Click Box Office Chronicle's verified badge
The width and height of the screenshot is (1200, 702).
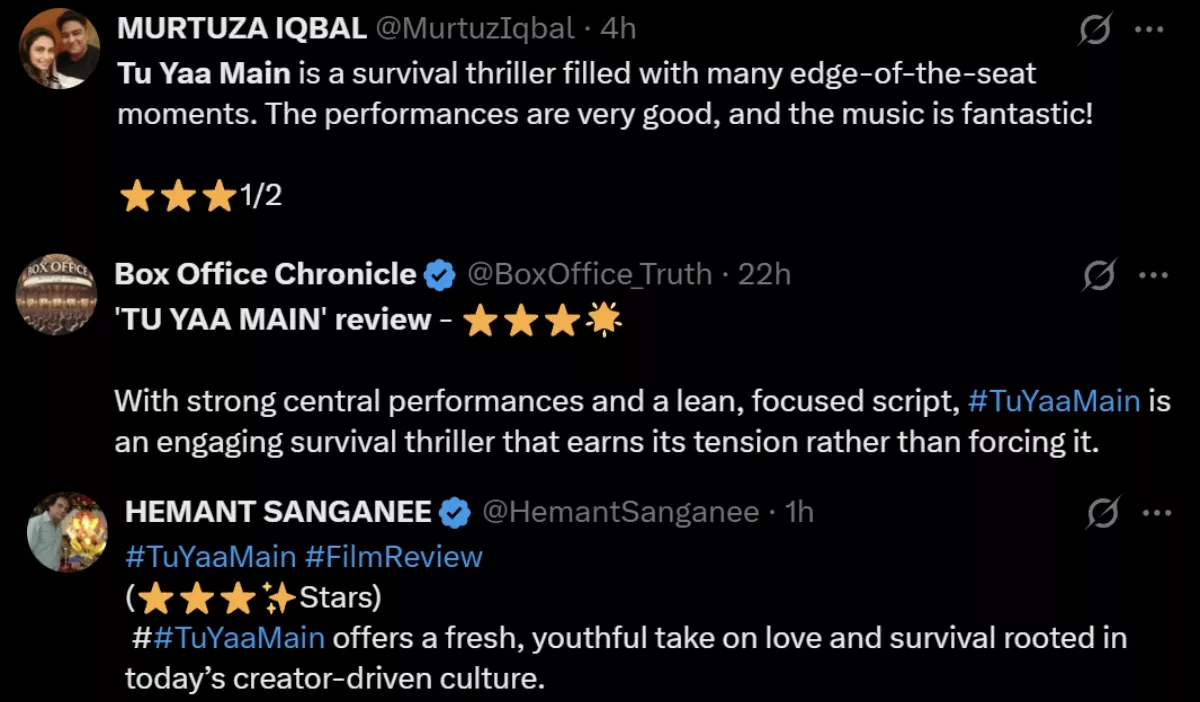439,274
